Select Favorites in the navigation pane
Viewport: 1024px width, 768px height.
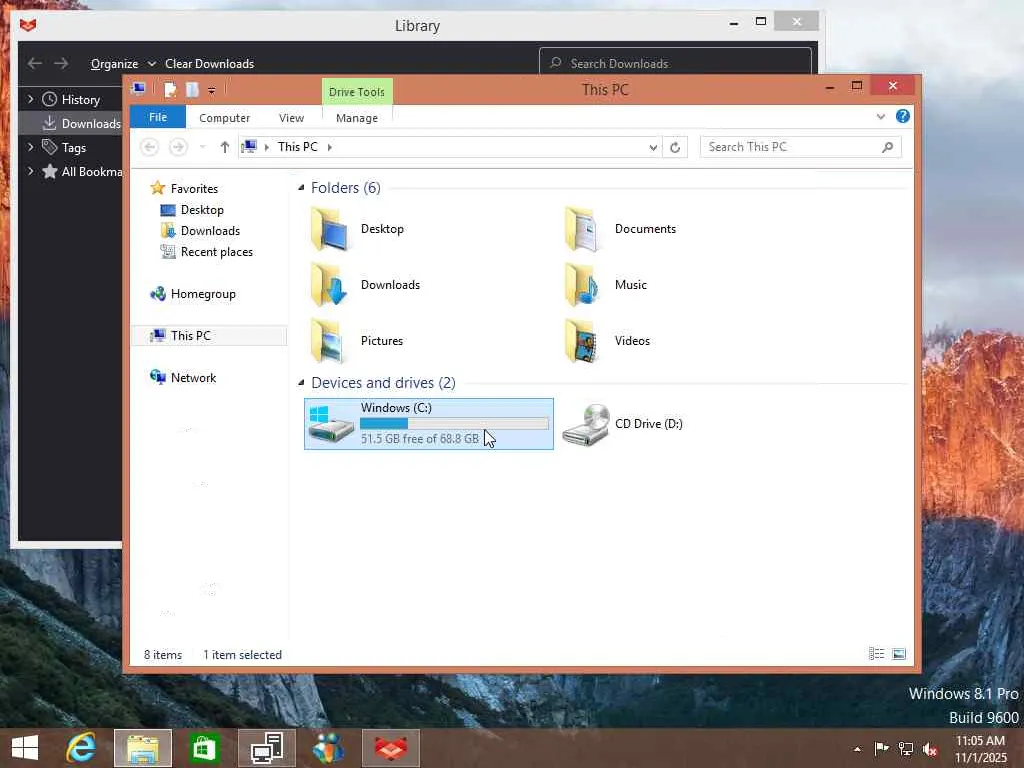(x=194, y=189)
